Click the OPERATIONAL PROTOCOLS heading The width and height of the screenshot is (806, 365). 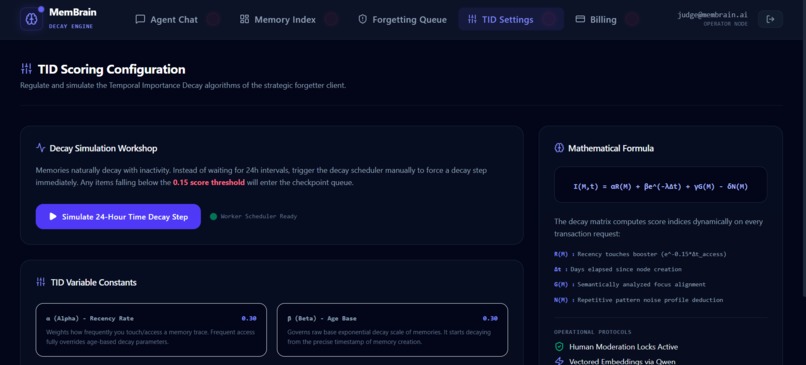[x=593, y=332]
